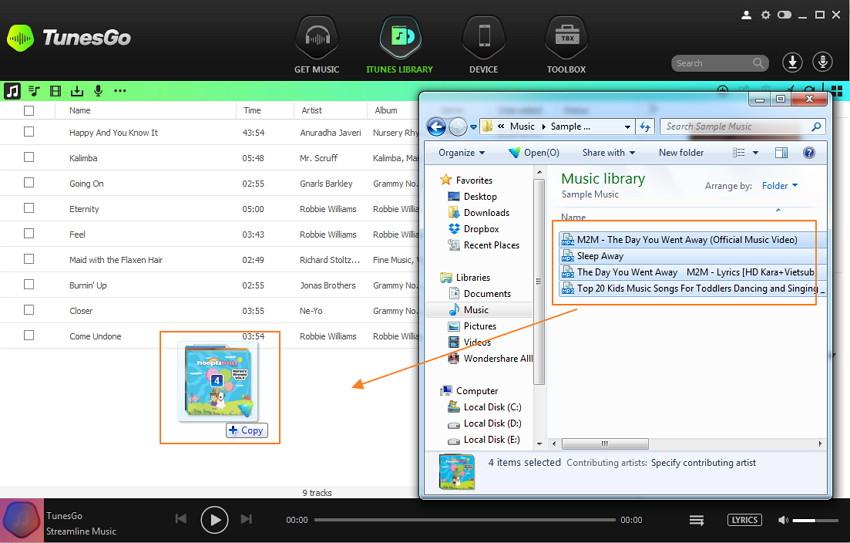Select Music under Libraries
Screen dimensions: 850x543
[469, 310]
